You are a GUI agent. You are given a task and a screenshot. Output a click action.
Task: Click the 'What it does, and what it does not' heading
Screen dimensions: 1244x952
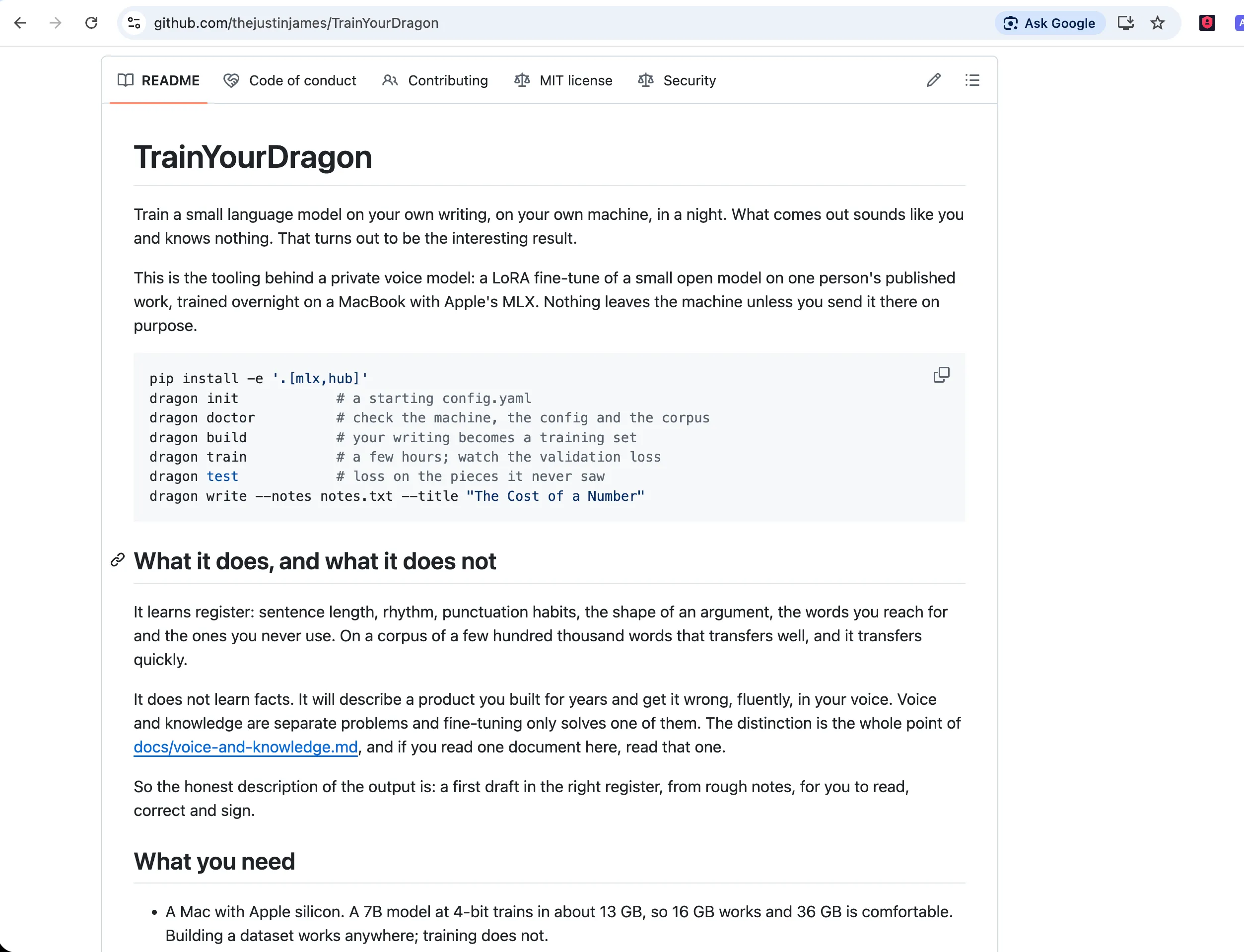[315, 561]
